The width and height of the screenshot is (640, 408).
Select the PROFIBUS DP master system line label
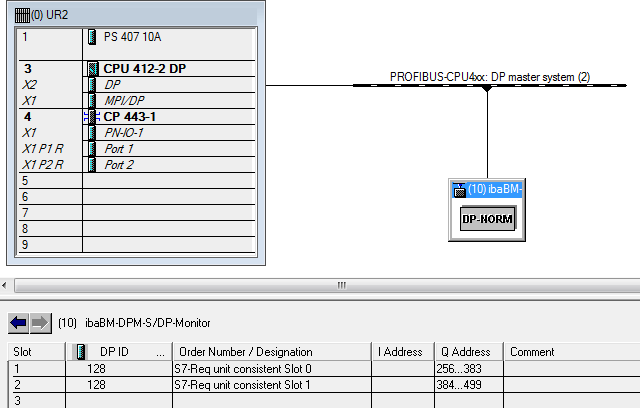489,77
